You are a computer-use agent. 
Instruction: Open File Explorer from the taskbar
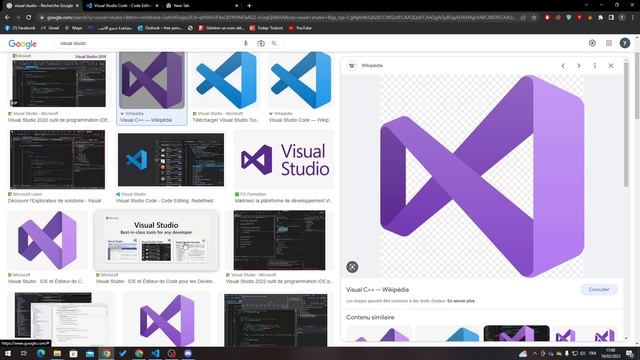[x=57, y=353]
